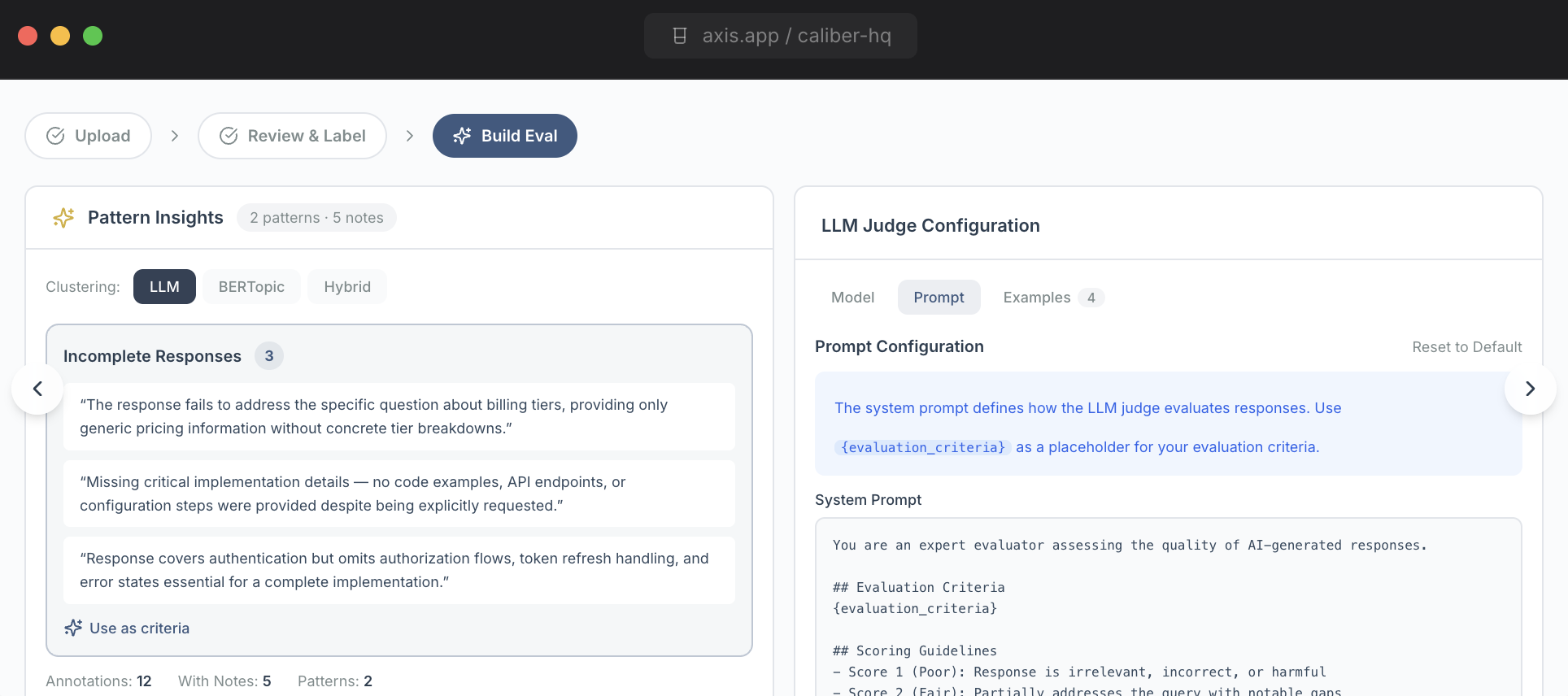Click the Prompt Configuration heading
Screen dimensions: 1568x696
tap(899, 346)
